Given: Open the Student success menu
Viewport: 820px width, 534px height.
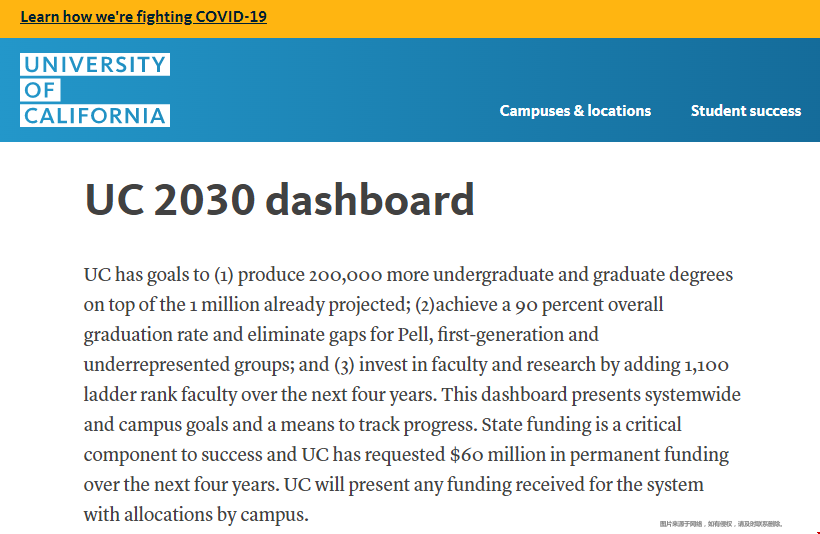Looking at the screenshot, I should click(746, 111).
